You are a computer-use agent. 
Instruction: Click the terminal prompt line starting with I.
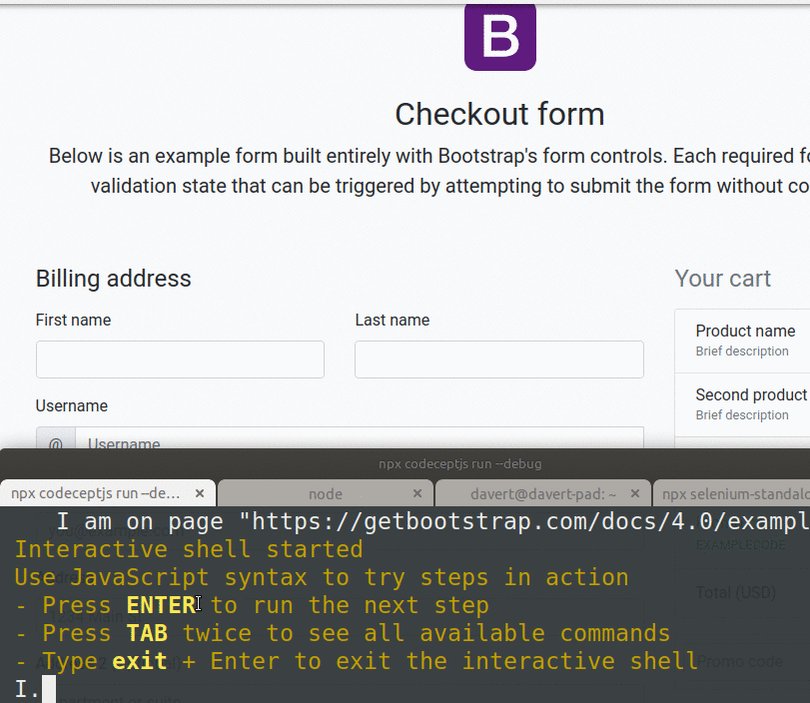click(x=35, y=689)
